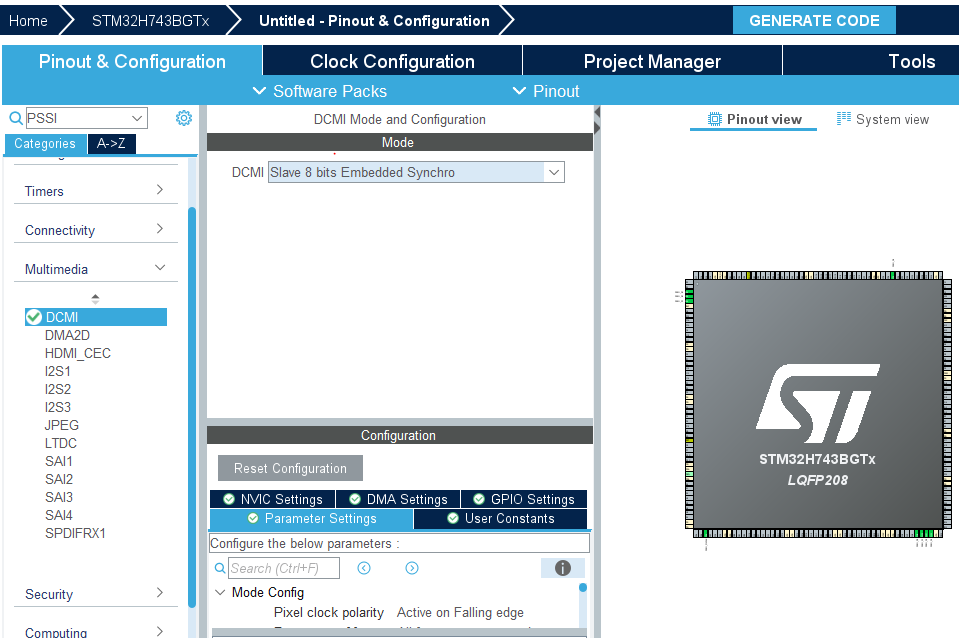The image size is (959, 638).
Task: Click the green check on NVIC Settings
Action: pos(229,498)
